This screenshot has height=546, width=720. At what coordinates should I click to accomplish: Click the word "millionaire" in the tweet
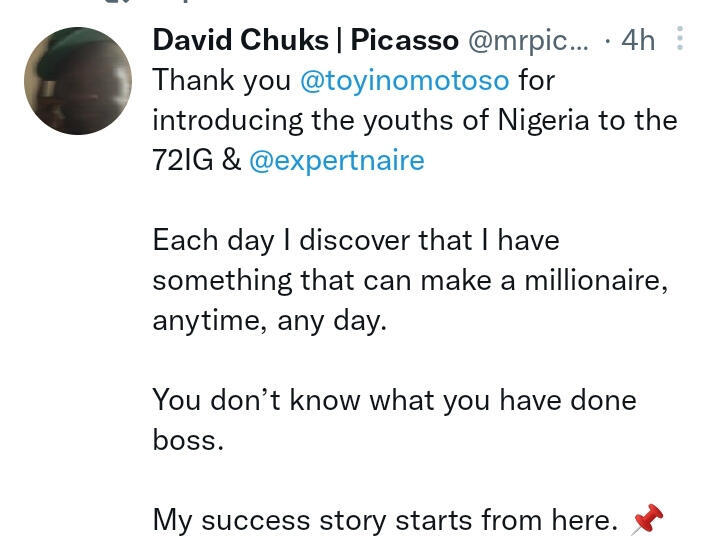(x=592, y=280)
